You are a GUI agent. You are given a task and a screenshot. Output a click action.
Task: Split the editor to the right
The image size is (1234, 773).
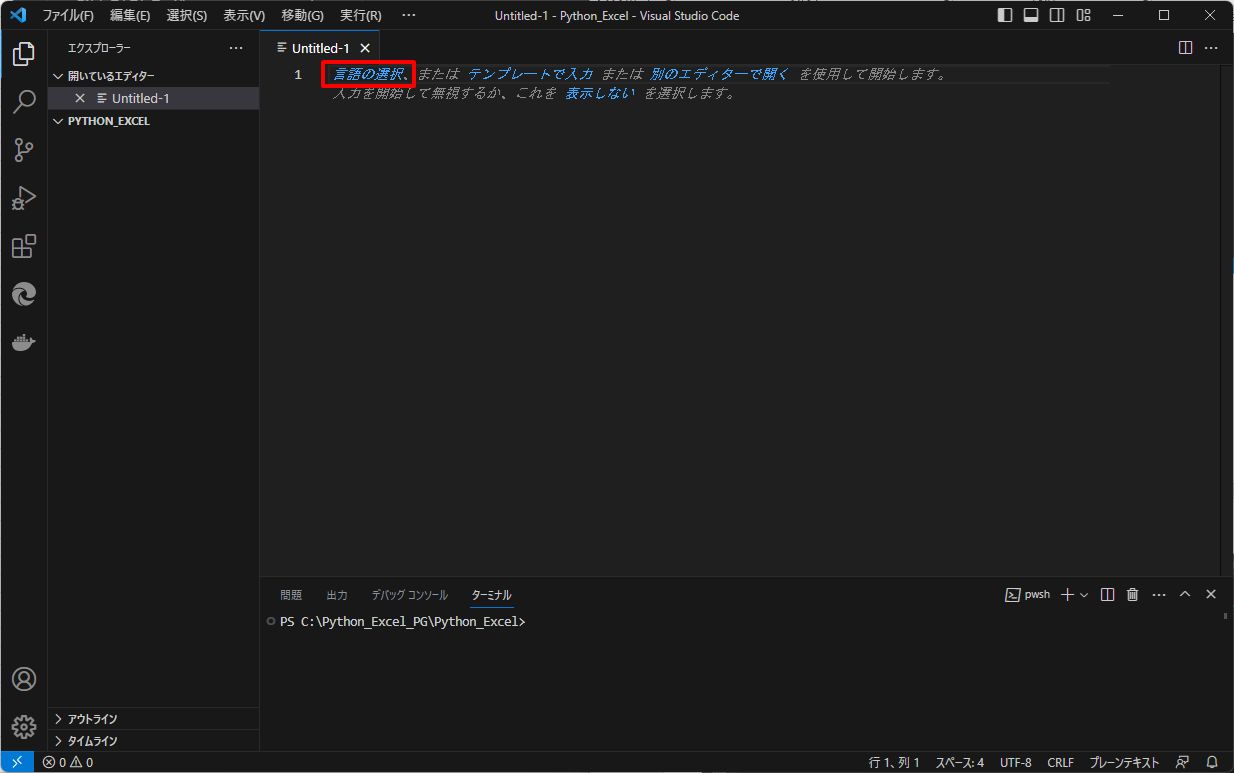click(x=1185, y=48)
